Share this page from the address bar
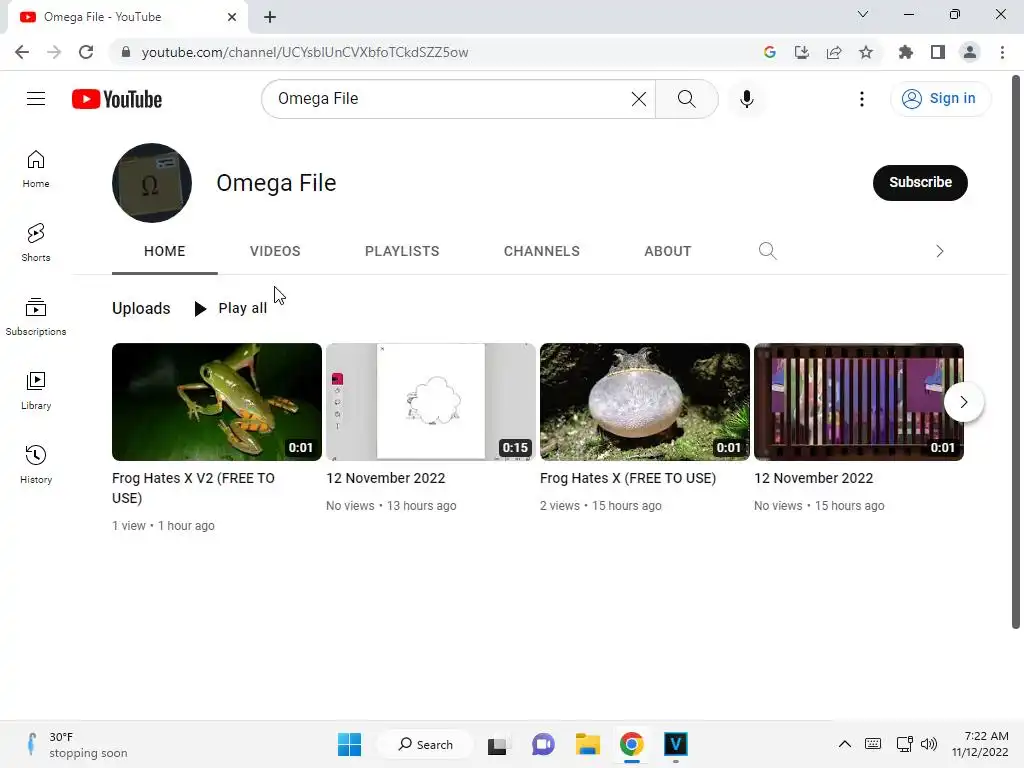Viewport: 1024px width, 768px height. [x=834, y=52]
